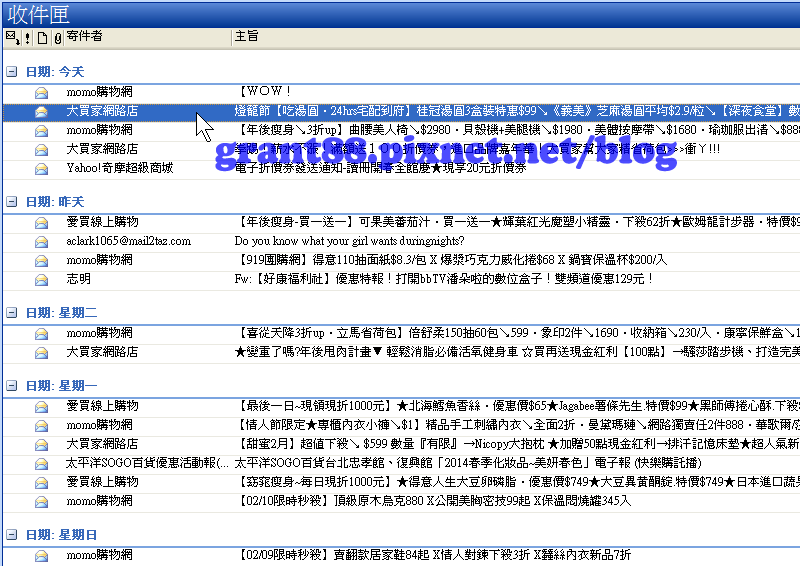Image resolution: width=800 pixels, height=566 pixels.
Task: Select the 日期: 星期一 group header text
Action: point(61,386)
